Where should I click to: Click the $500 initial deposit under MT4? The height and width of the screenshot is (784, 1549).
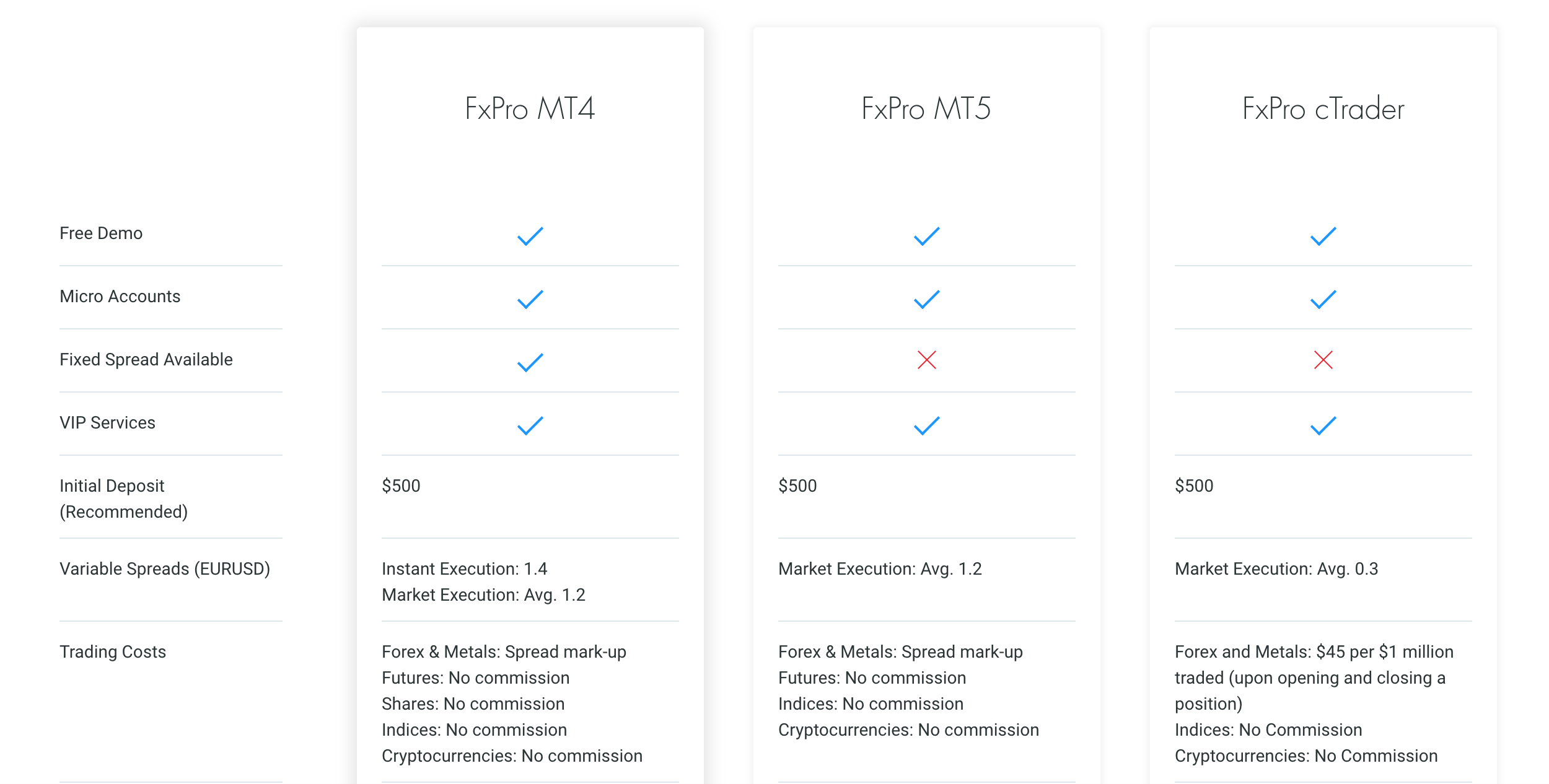(401, 486)
